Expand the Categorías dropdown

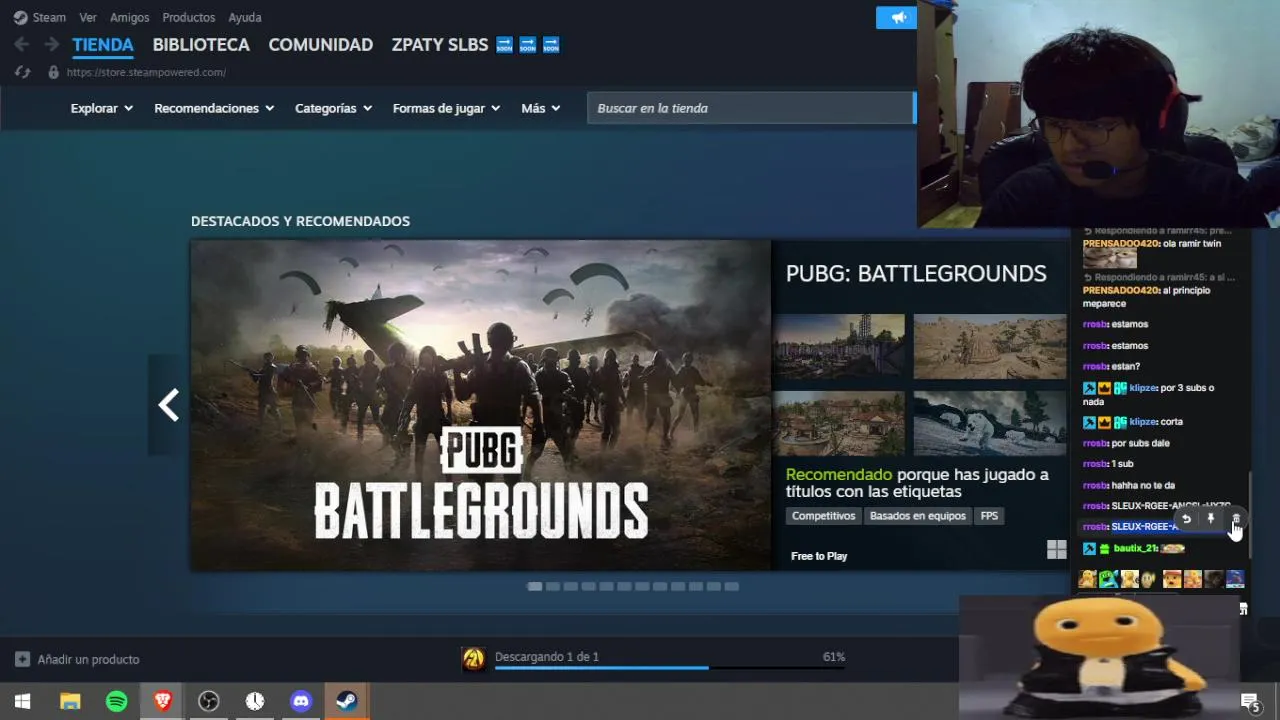tap(333, 108)
